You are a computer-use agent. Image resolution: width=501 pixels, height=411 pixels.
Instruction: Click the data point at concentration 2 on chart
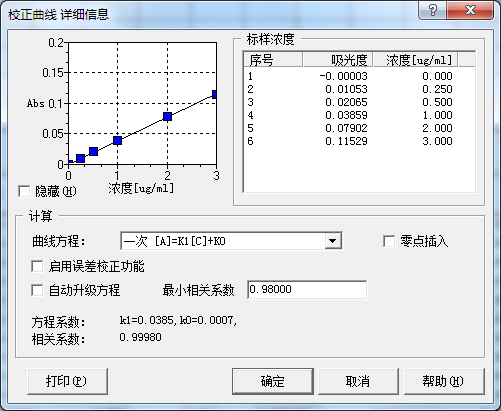[x=167, y=116]
